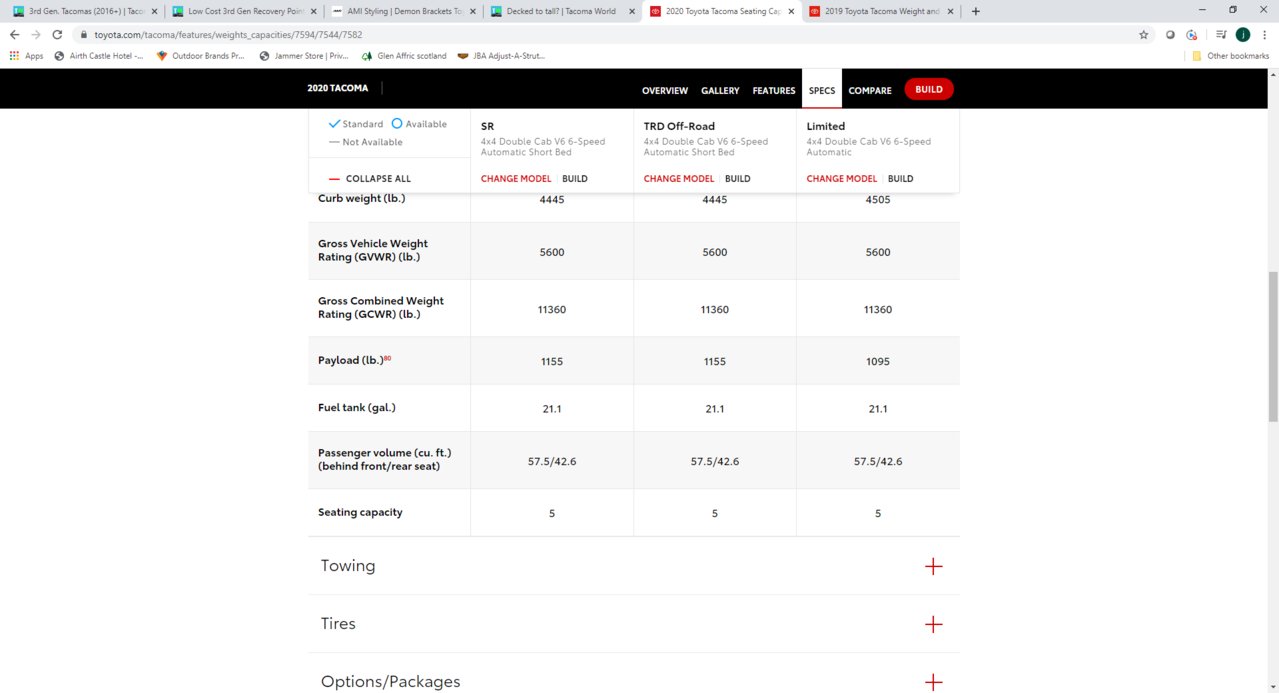Click the red BUILD button

click(x=929, y=89)
